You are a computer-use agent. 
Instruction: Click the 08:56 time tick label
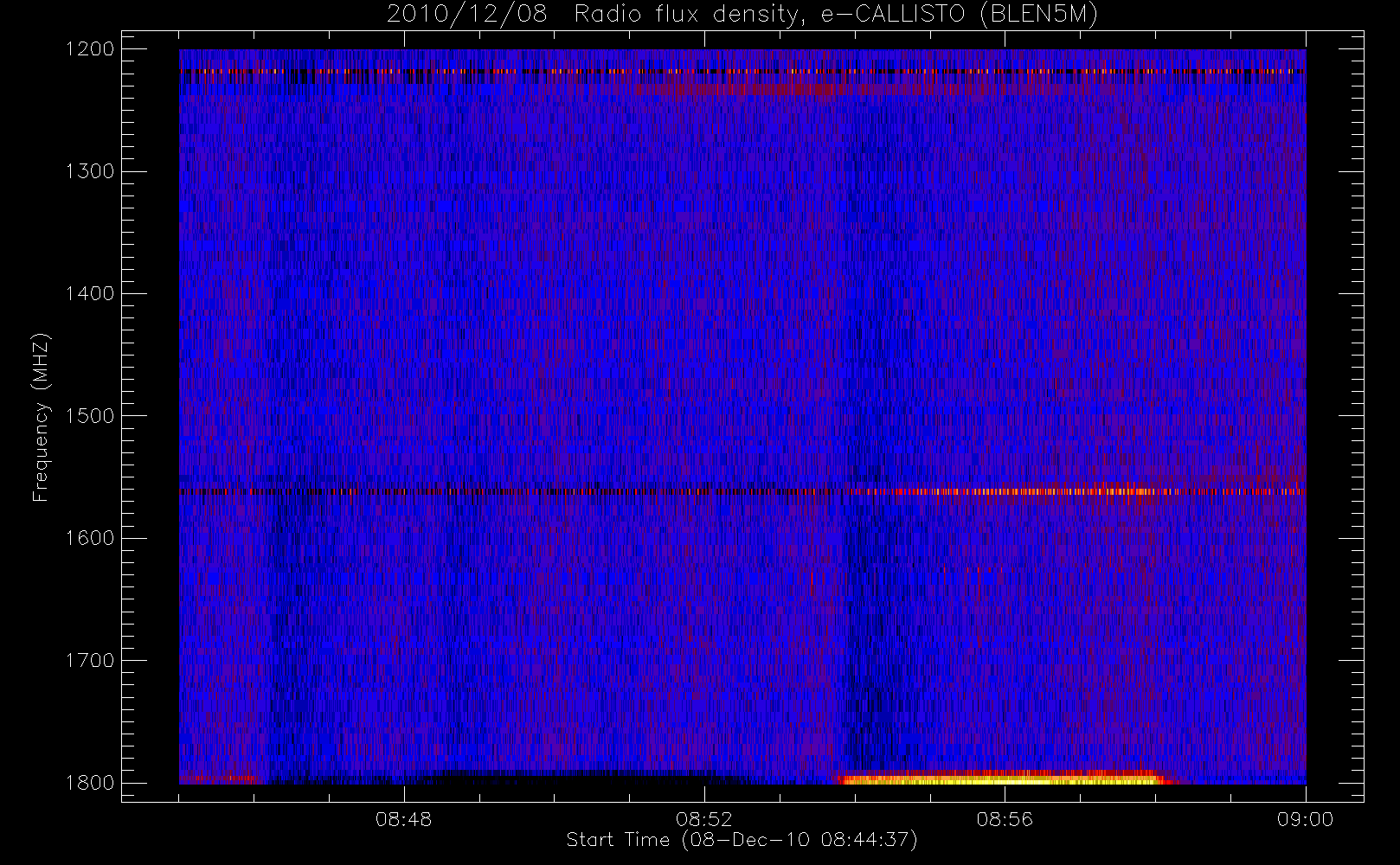click(1005, 819)
